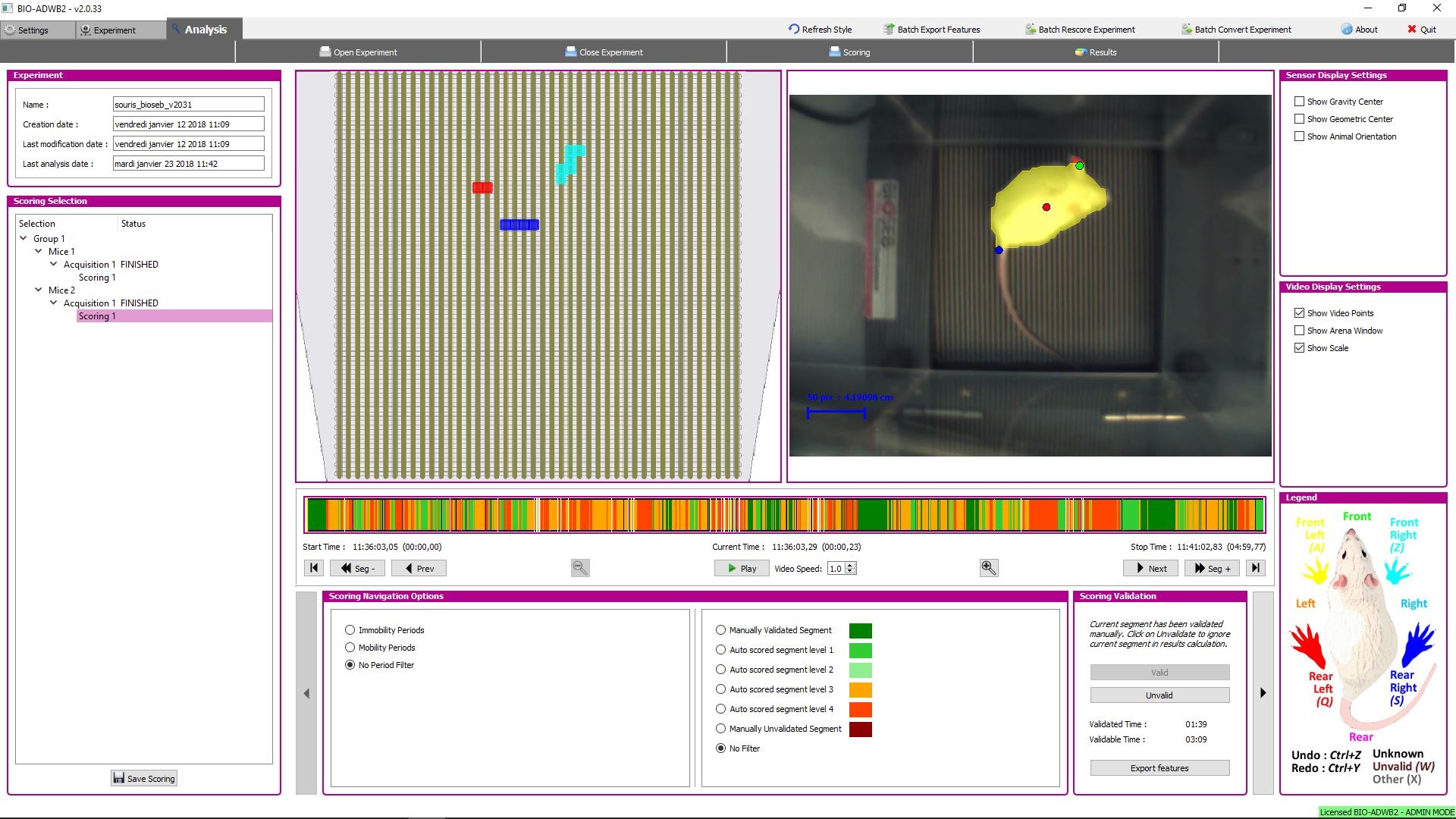
Task: Open the Results section
Action: point(1095,52)
